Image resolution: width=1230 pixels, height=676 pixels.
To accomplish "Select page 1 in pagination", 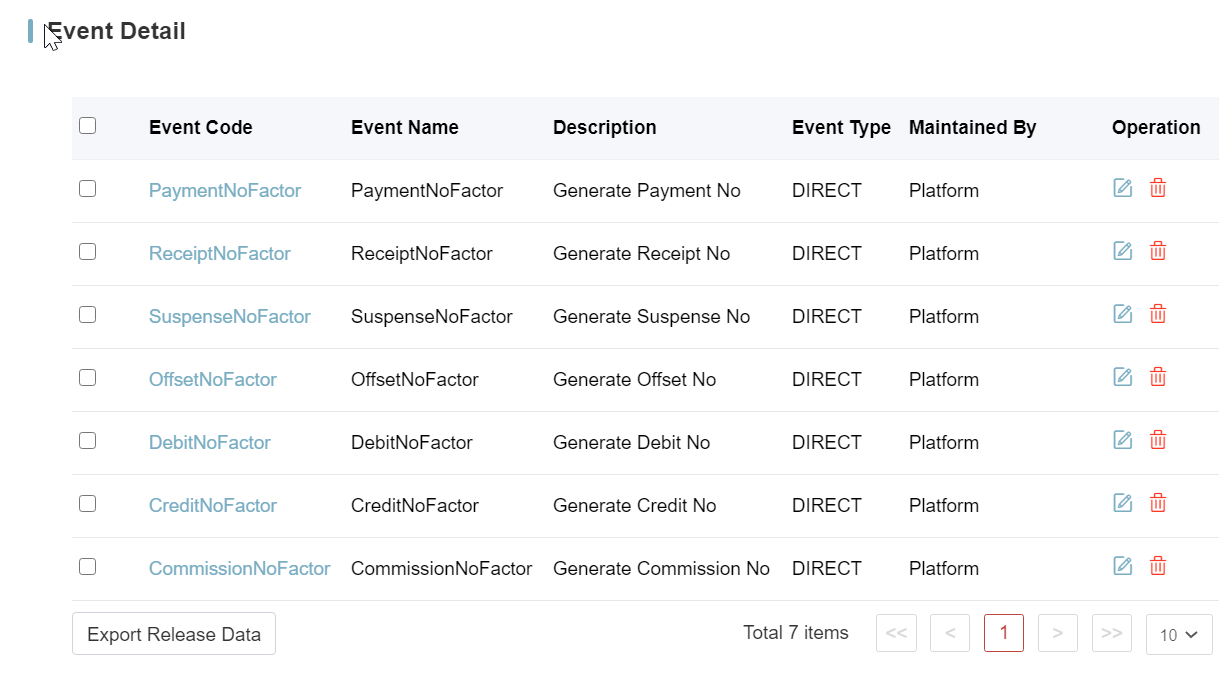I will [1003, 633].
